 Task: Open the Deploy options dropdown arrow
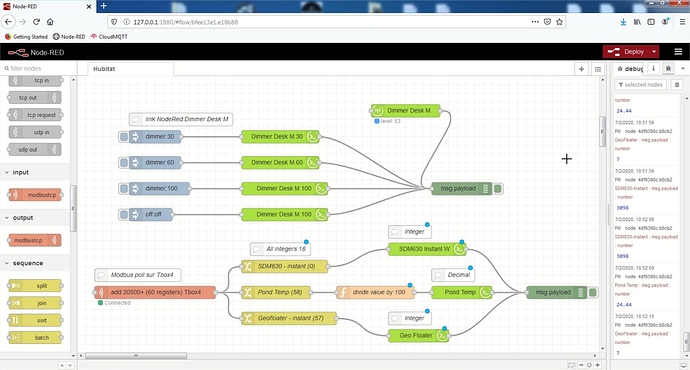pyautogui.click(x=654, y=51)
